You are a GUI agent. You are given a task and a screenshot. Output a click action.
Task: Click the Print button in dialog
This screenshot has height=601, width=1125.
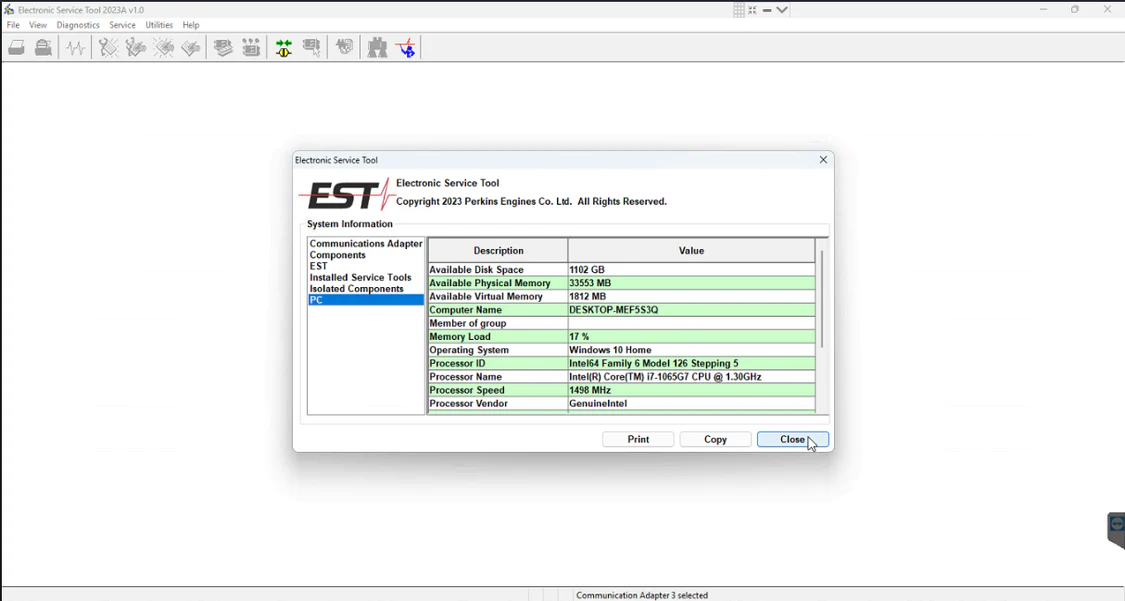[638, 440]
